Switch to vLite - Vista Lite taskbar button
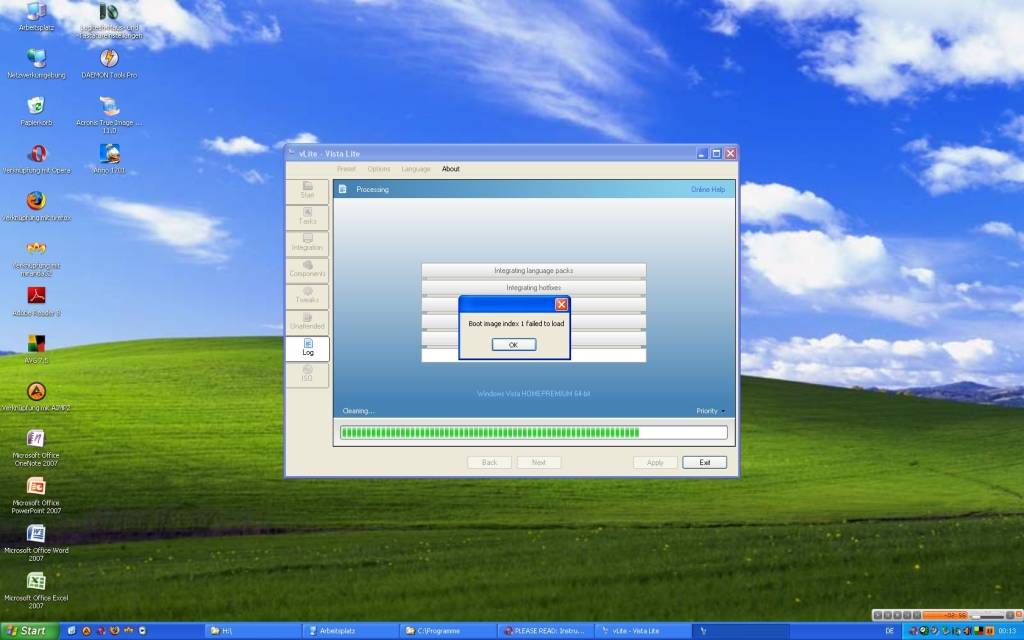Viewport: 1024px width, 640px height. pyautogui.click(x=644, y=631)
